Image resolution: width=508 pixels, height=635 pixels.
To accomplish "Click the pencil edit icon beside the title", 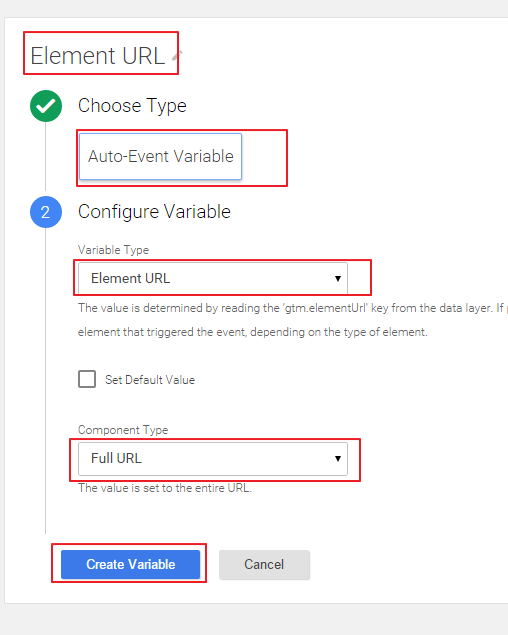I will click(x=177, y=55).
